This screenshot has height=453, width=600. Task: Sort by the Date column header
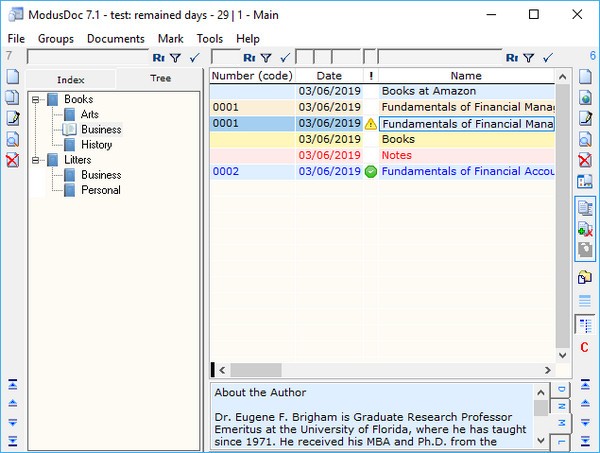pos(329,76)
